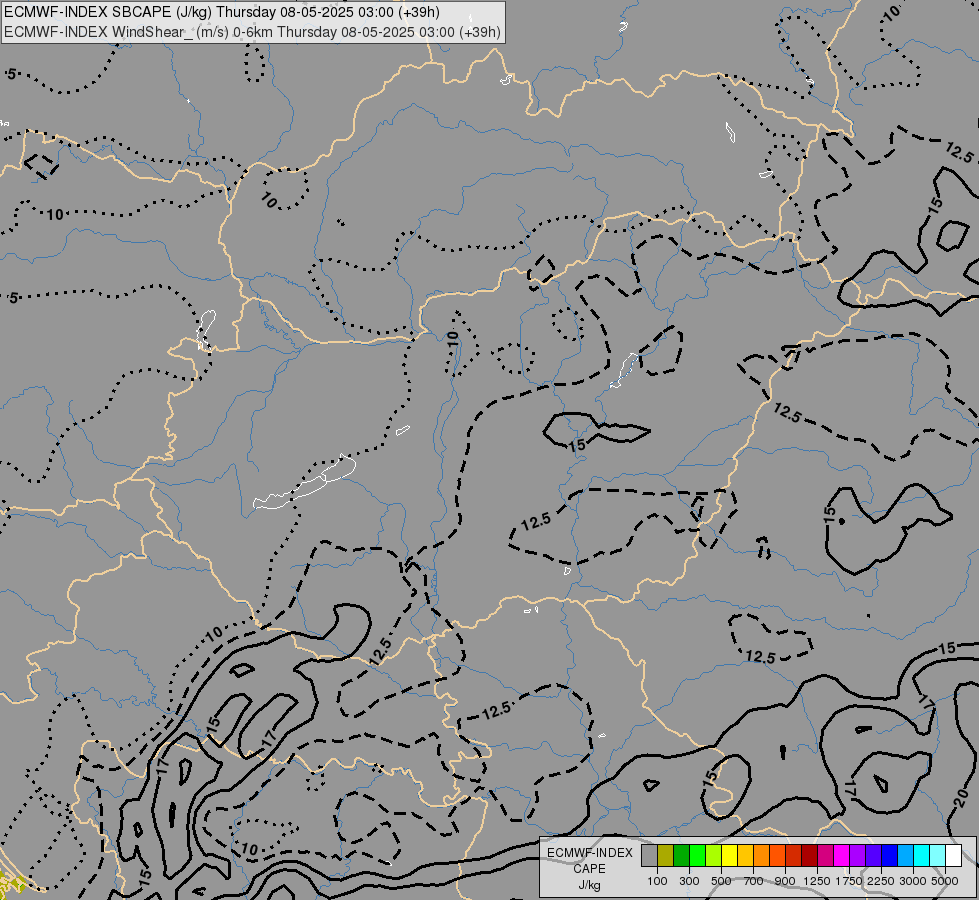Viewport: 979px width, 900px height.
Task: Click the CAPE label in legend
Action: (x=589, y=869)
